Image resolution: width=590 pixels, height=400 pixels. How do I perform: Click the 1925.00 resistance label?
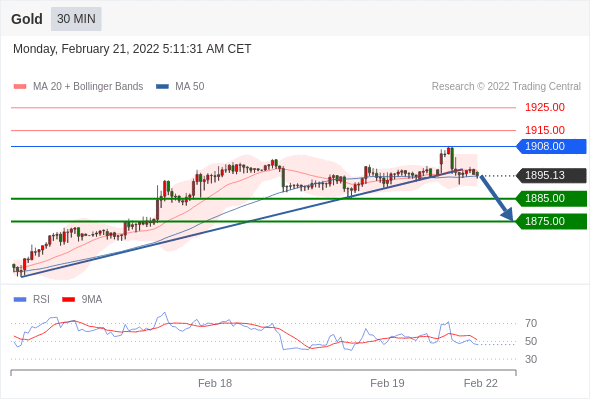[545, 107]
